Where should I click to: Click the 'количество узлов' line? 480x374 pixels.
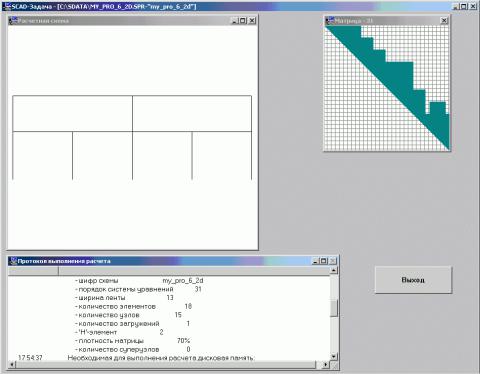point(128,315)
